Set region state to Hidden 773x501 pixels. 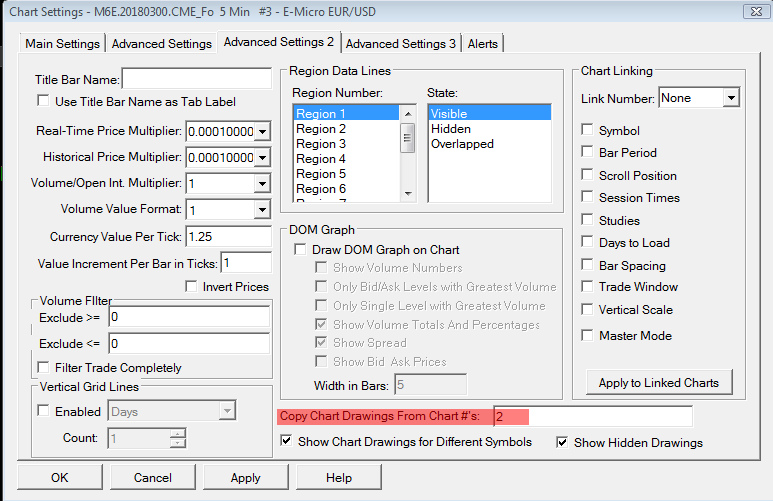tap(489, 129)
